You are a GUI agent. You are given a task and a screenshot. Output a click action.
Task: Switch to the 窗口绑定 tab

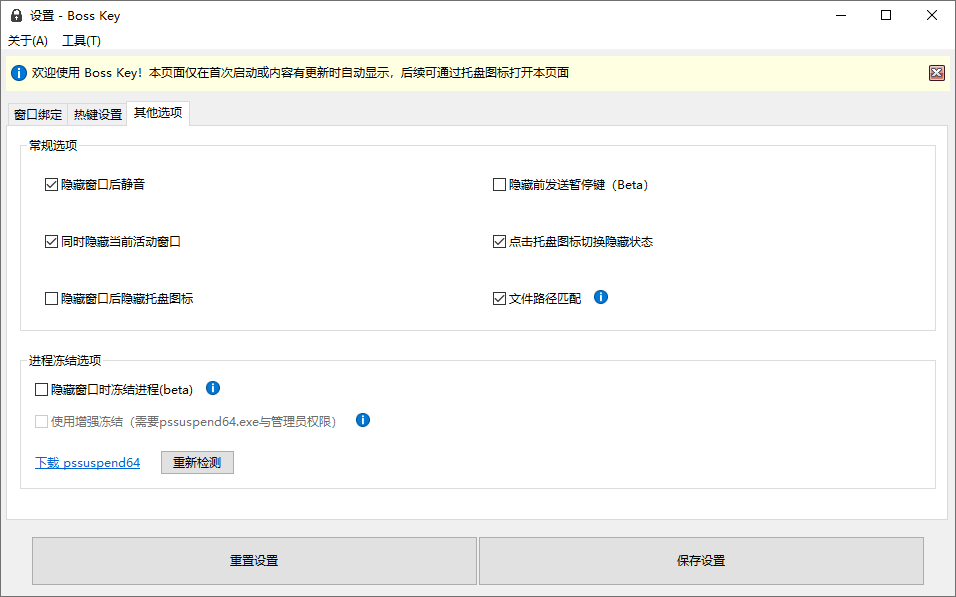point(38,115)
